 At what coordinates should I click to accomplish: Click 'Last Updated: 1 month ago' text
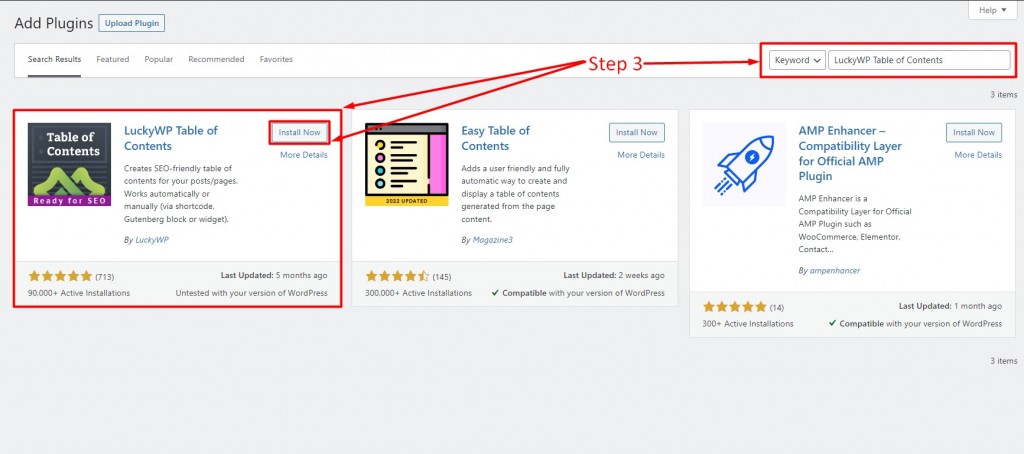(x=950, y=306)
